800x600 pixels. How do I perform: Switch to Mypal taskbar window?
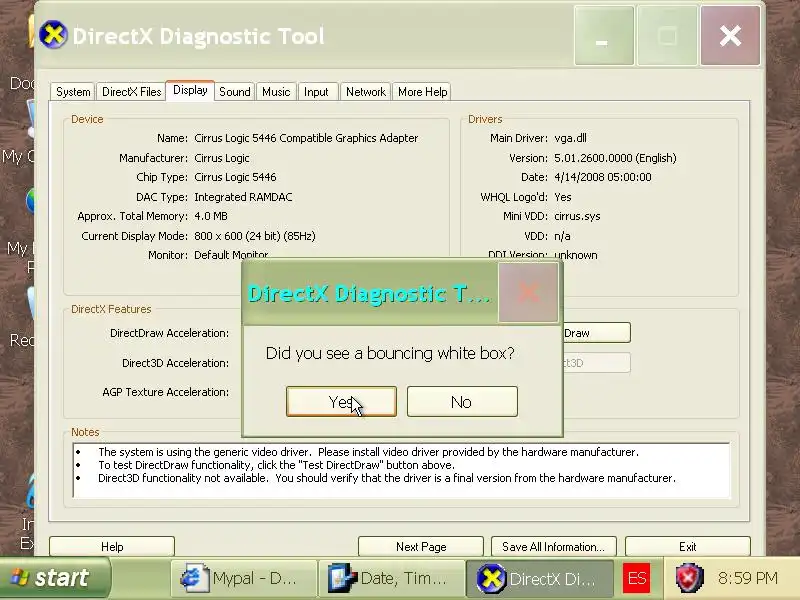(243, 579)
